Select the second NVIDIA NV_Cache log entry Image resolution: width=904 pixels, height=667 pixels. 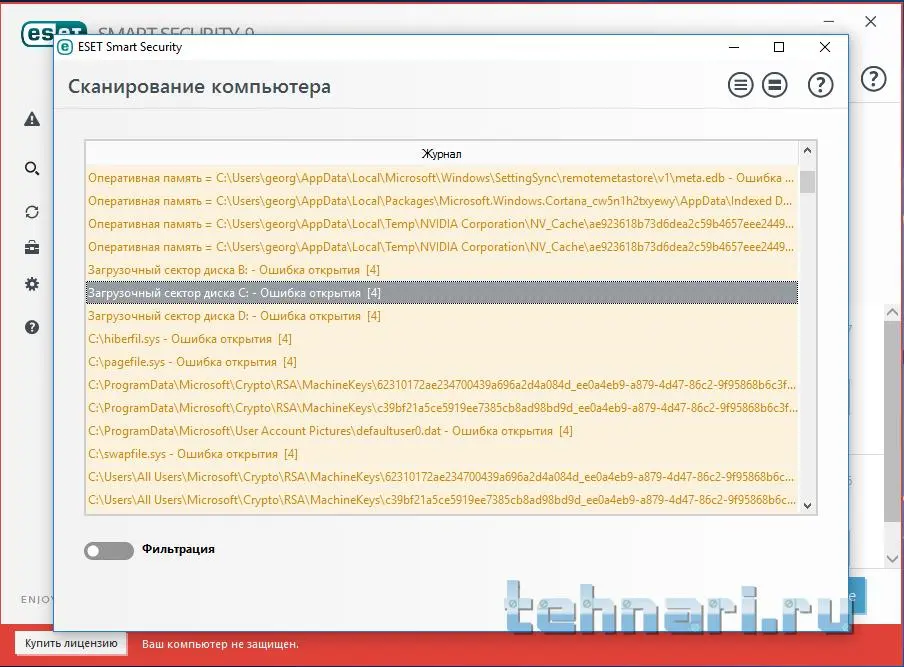pyautogui.click(x=442, y=247)
